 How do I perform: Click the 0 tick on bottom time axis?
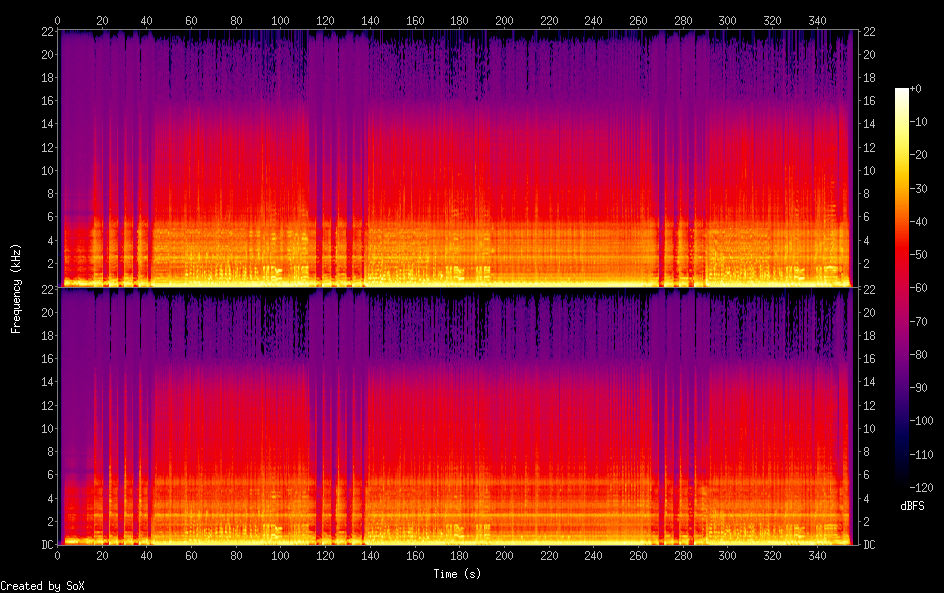57,556
